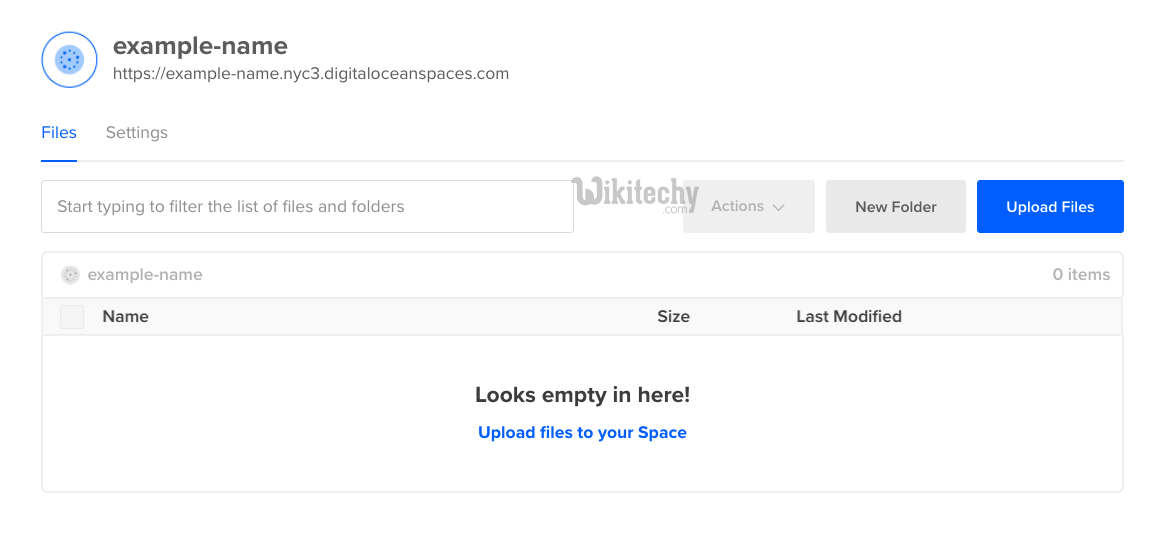The width and height of the screenshot is (1166, 541).
Task: Follow the "Upload files to your Space" link
Action: click(x=582, y=433)
